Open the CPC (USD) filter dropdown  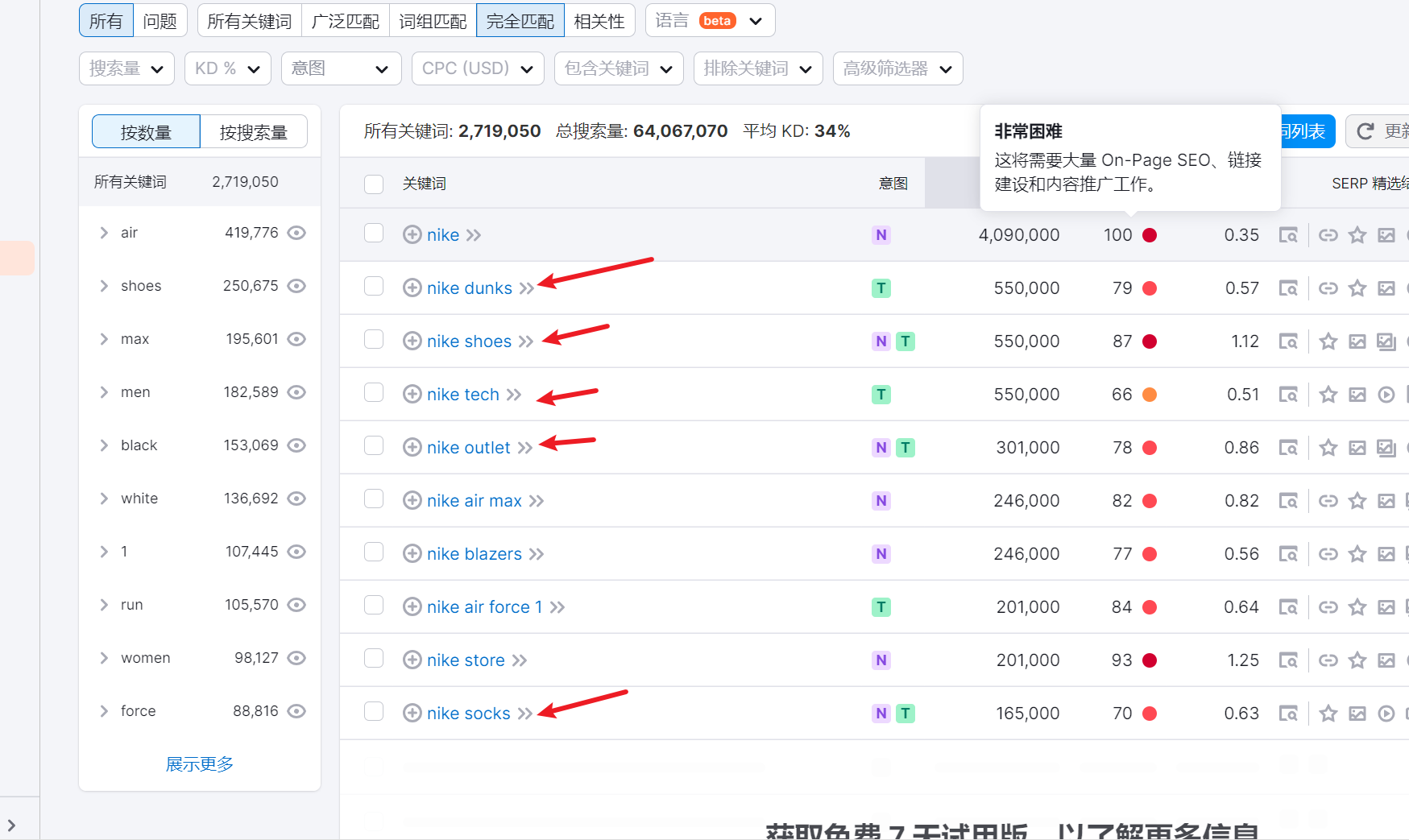(478, 68)
